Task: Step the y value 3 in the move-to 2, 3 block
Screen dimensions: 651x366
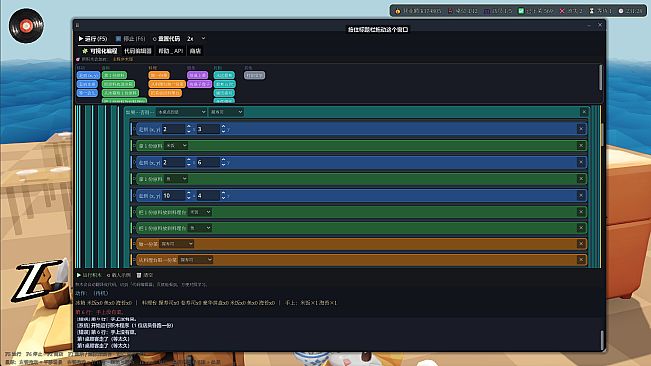Action: coord(223,129)
